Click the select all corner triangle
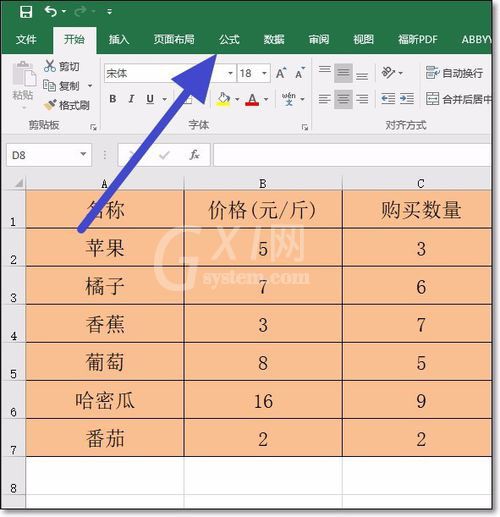This screenshot has width=500, height=517. 18,183
